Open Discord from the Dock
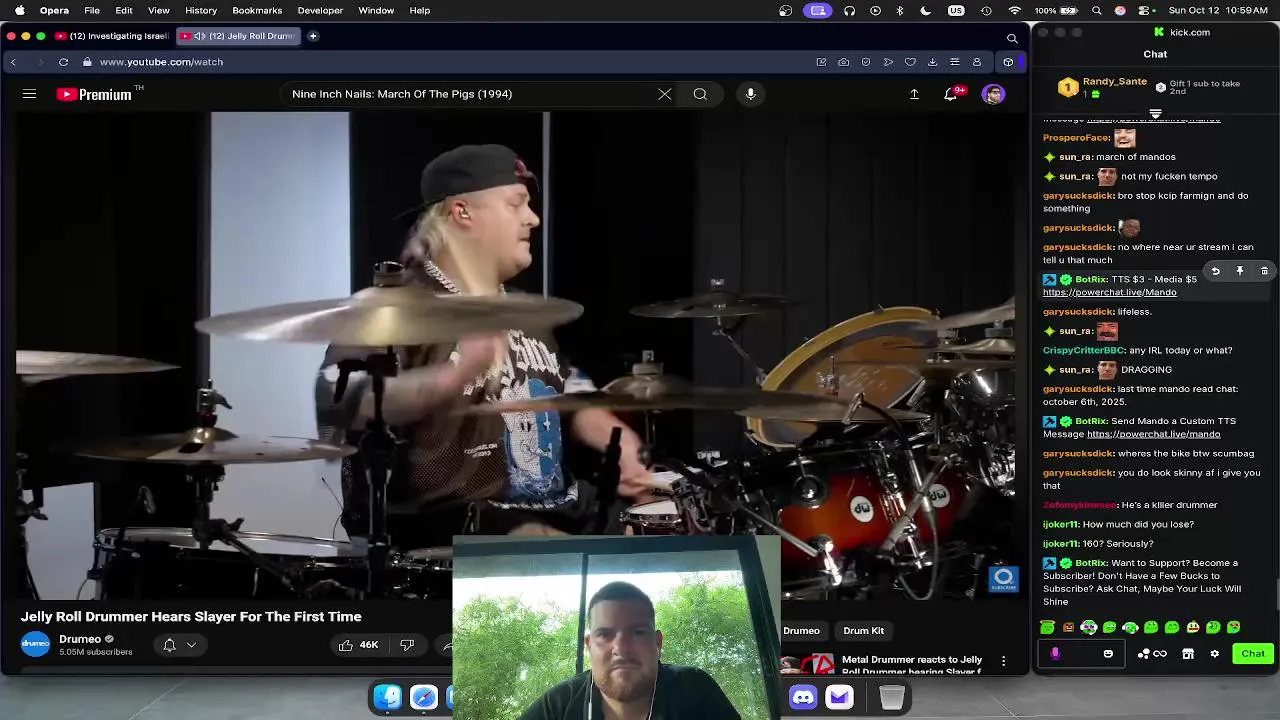 point(803,697)
